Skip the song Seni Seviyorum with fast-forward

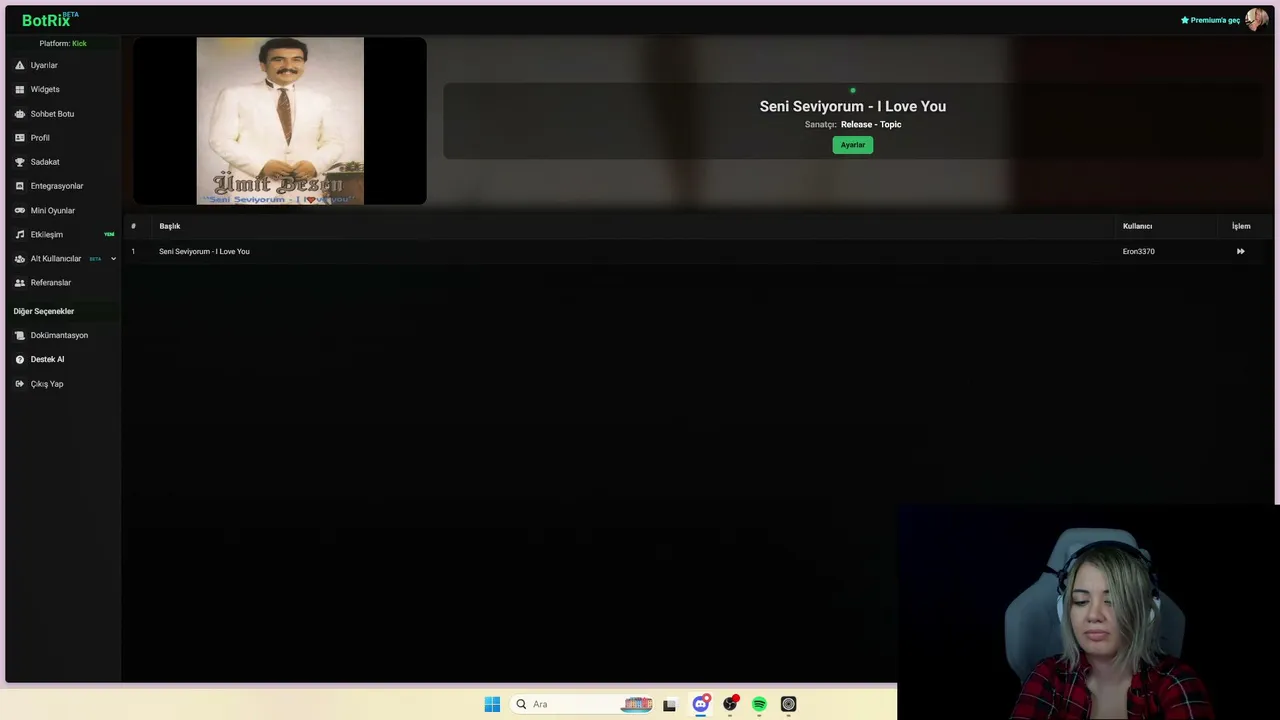tap(1240, 252)
